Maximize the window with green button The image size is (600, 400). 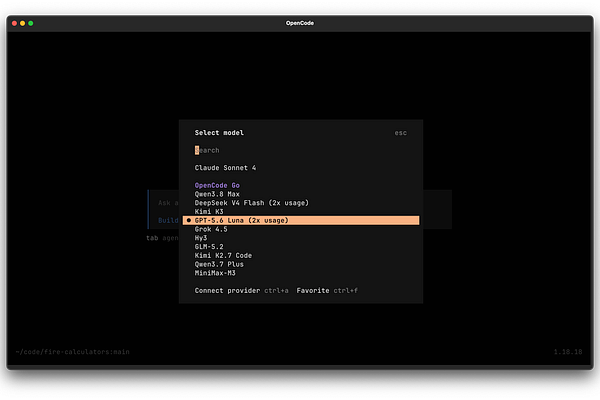31,23
